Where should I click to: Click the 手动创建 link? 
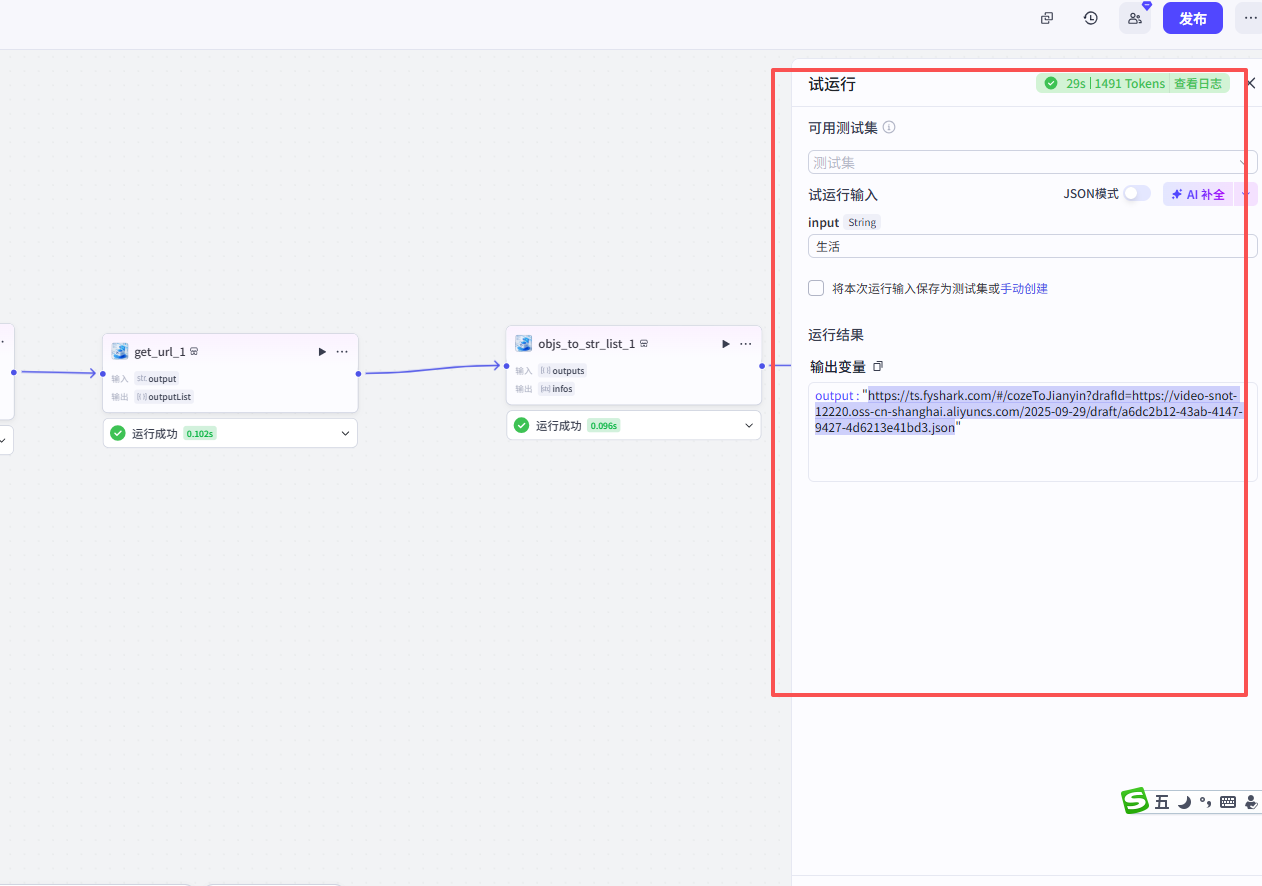(x=1024, y=288)
